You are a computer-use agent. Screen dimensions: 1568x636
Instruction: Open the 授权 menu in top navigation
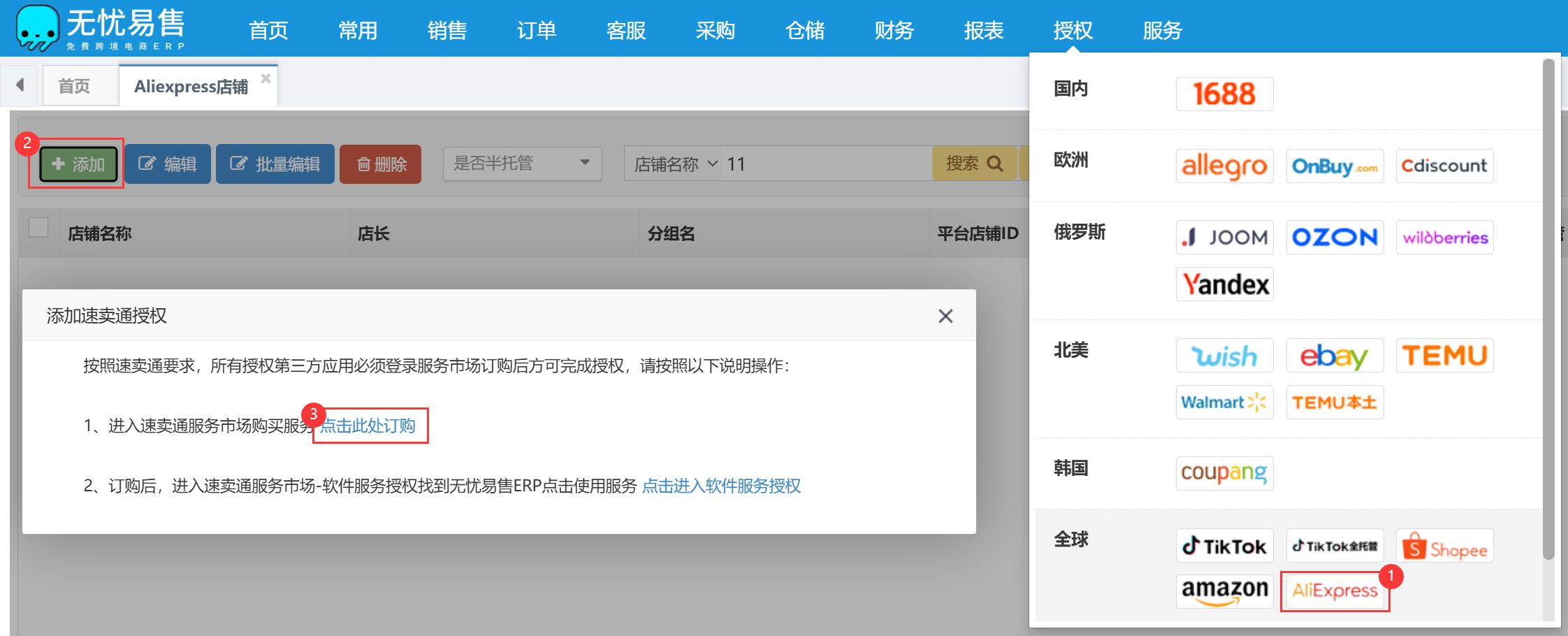click(x=1073, y=30)
